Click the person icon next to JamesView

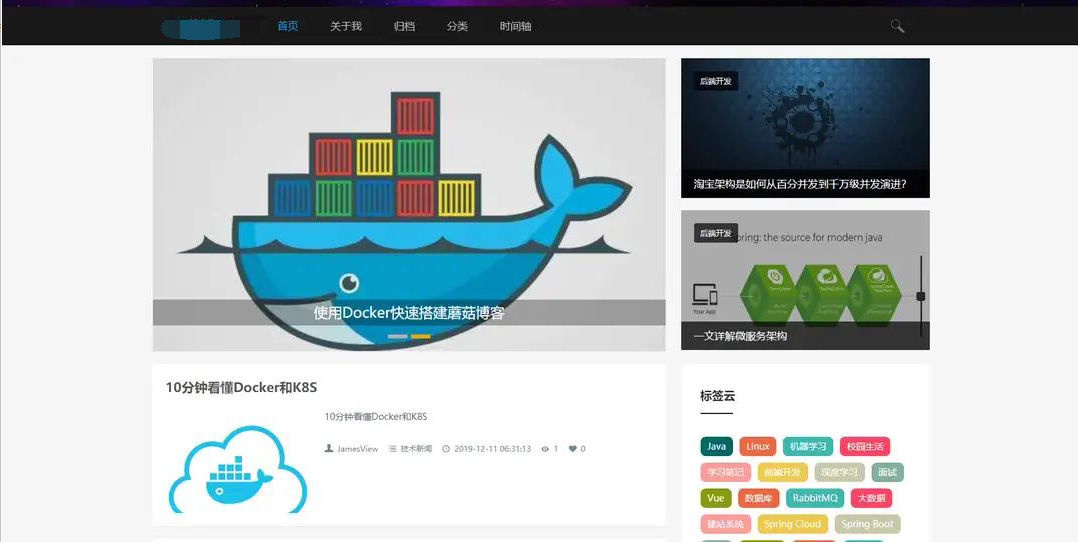[329, 448]
